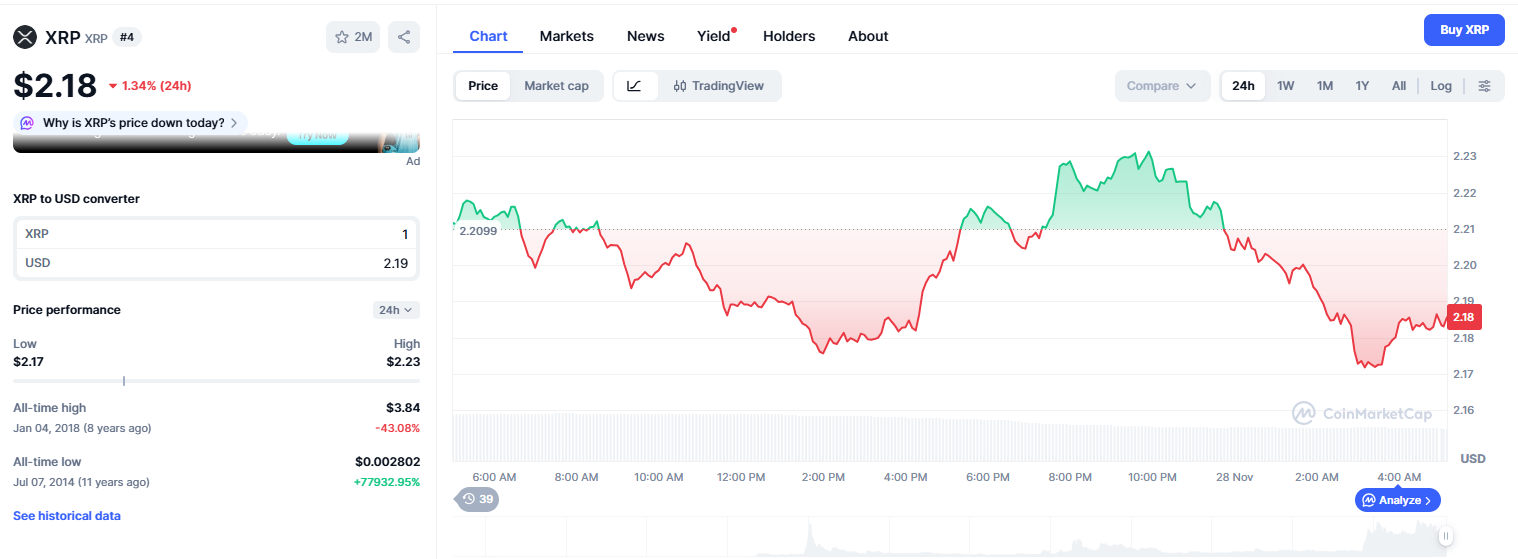1518x559 pixels.
Task: Click the Try Now ad button
Action: pyautogui.click(x=317, y=137)
